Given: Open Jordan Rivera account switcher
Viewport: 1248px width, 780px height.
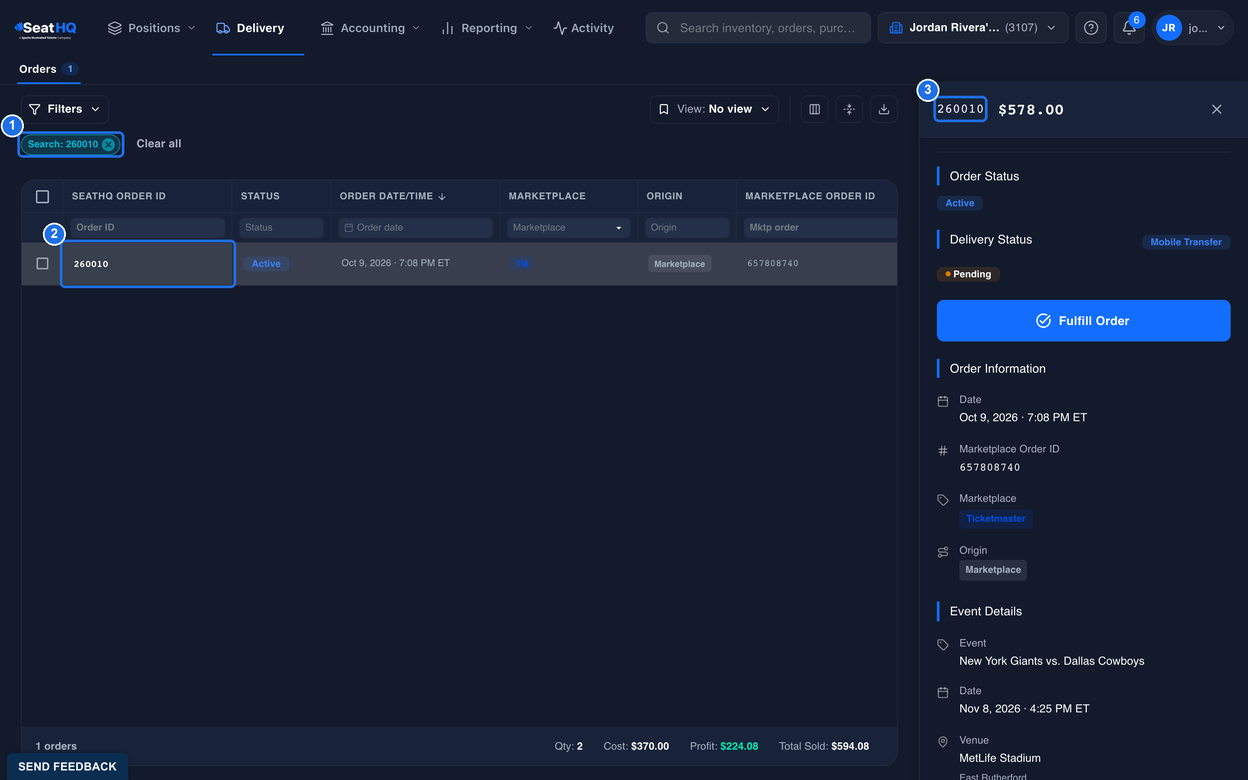Looking at the screenshot, I should 973,28.
